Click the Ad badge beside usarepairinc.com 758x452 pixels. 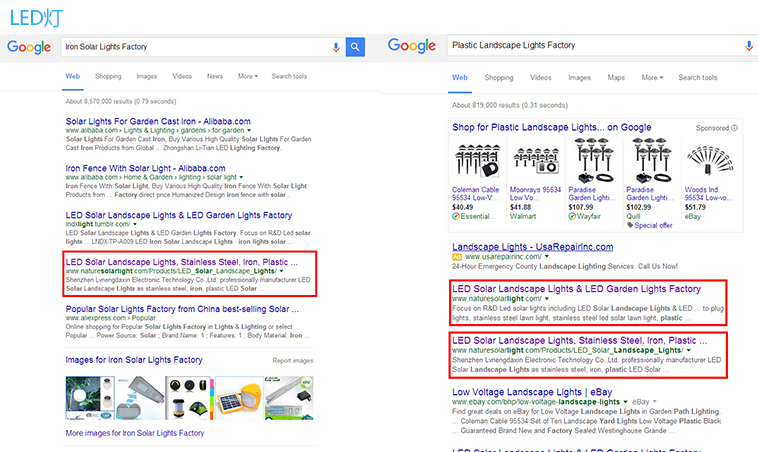[x=457, y=257]
